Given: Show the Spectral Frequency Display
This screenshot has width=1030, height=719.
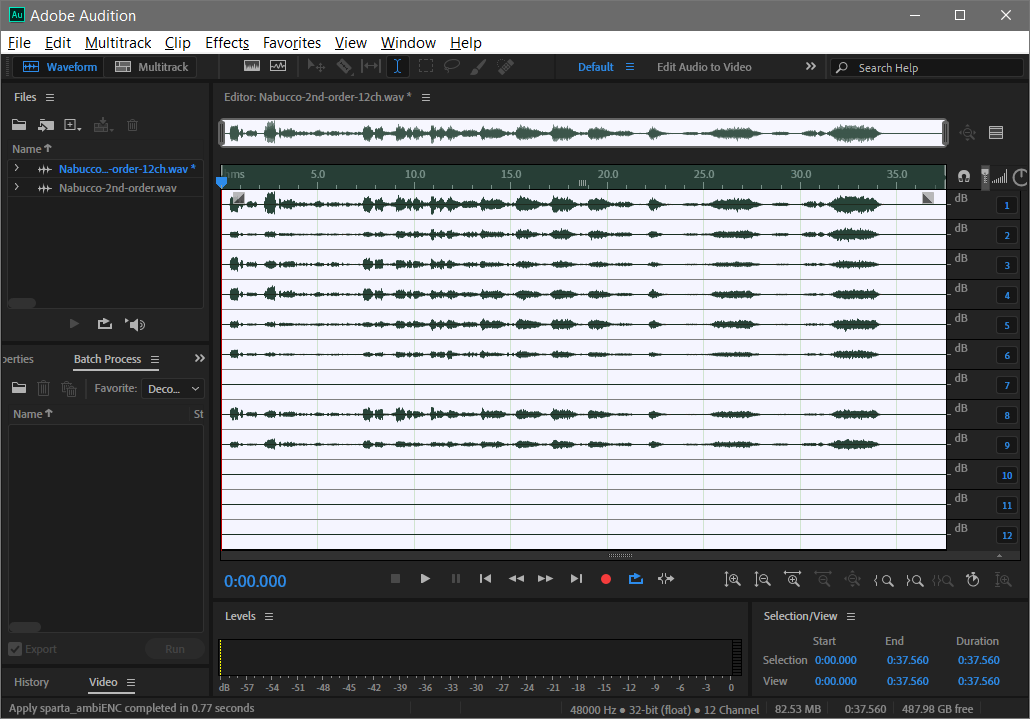Looking at the screenshot, I should click(252, 66).
